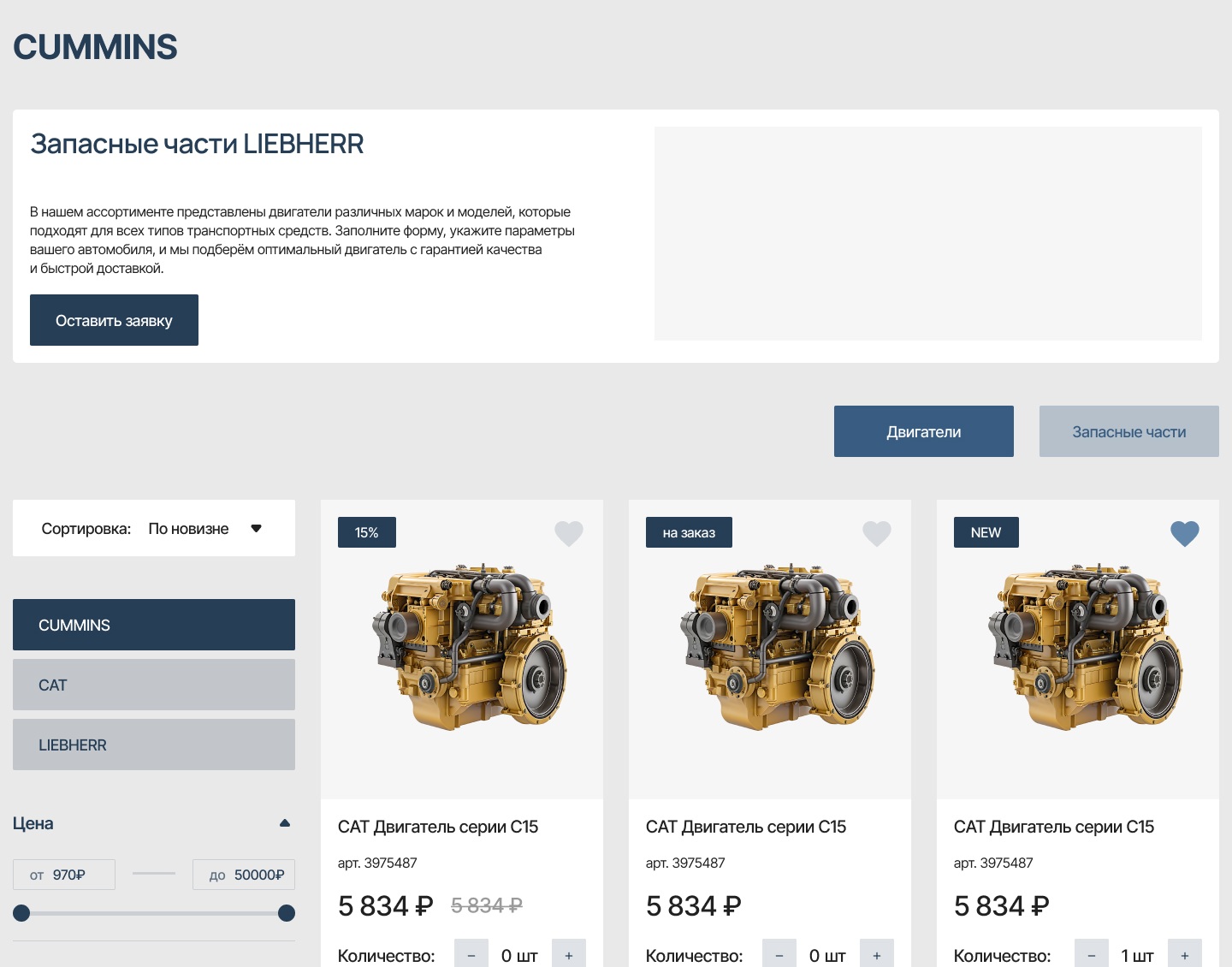Click the right price slider handle
Image resolution: width=1232 pixels, height=967 pixels.
(287, 913)
